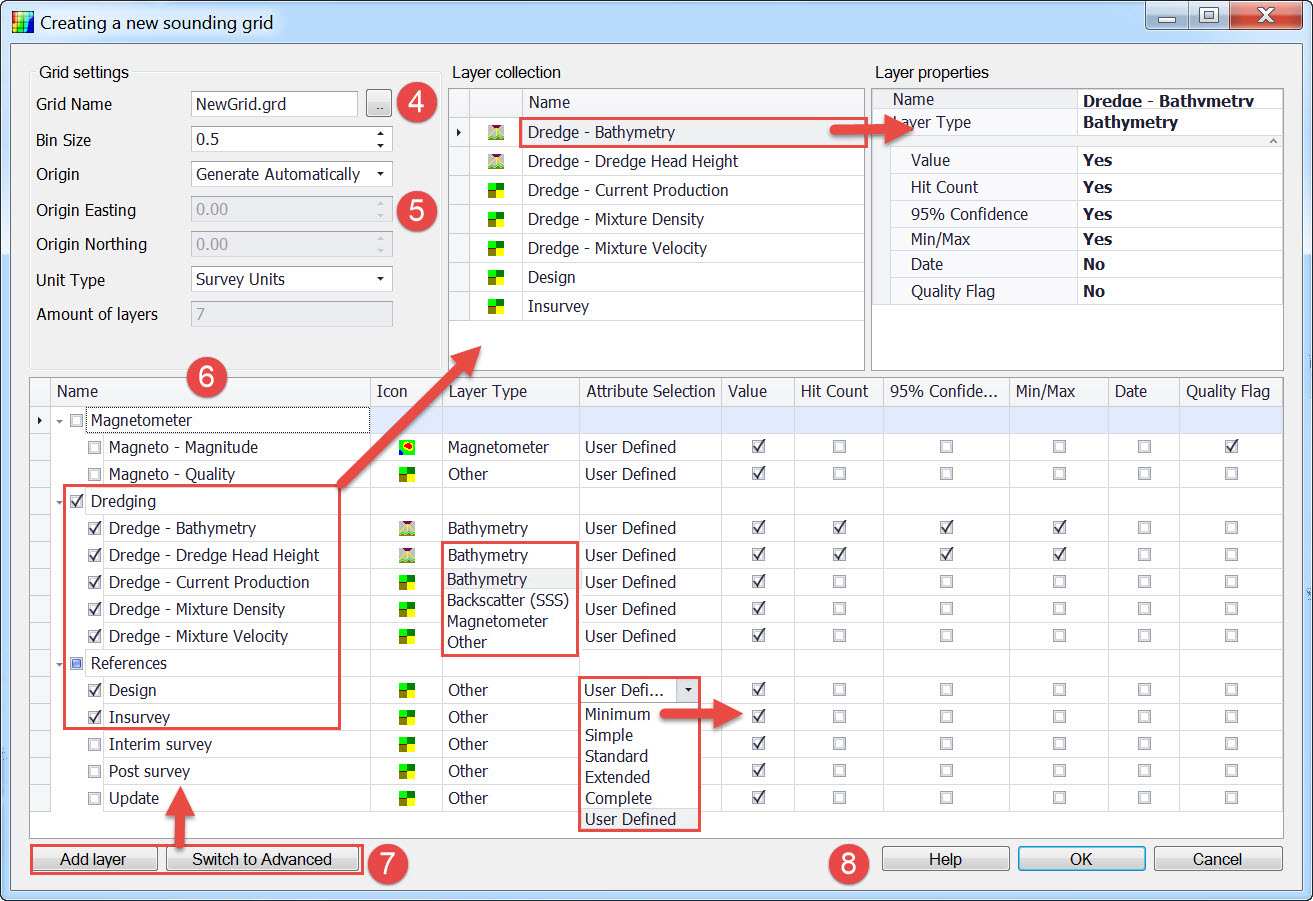The width and height of the screenshot is (1313, 901).
Task: Click the Insurvey icon in the bottom grid
Action: pyautogui.click(x=407, y=717)
